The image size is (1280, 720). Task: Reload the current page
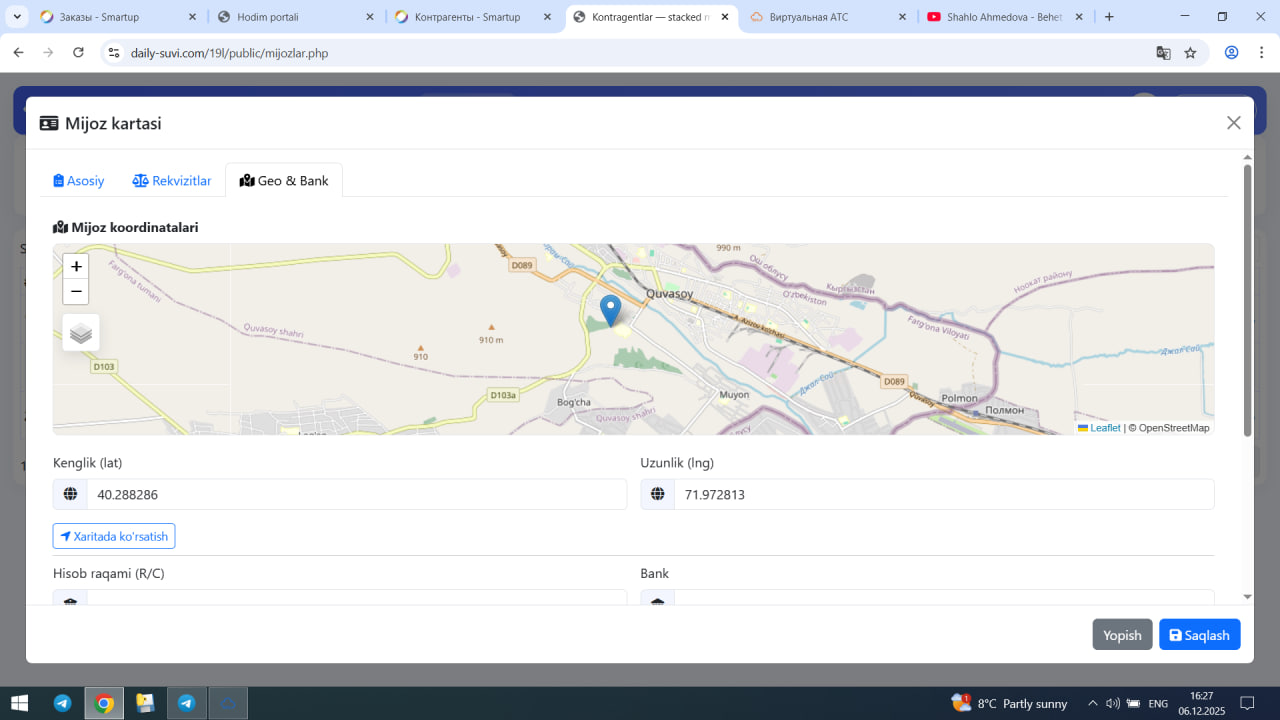click(79, 53)
